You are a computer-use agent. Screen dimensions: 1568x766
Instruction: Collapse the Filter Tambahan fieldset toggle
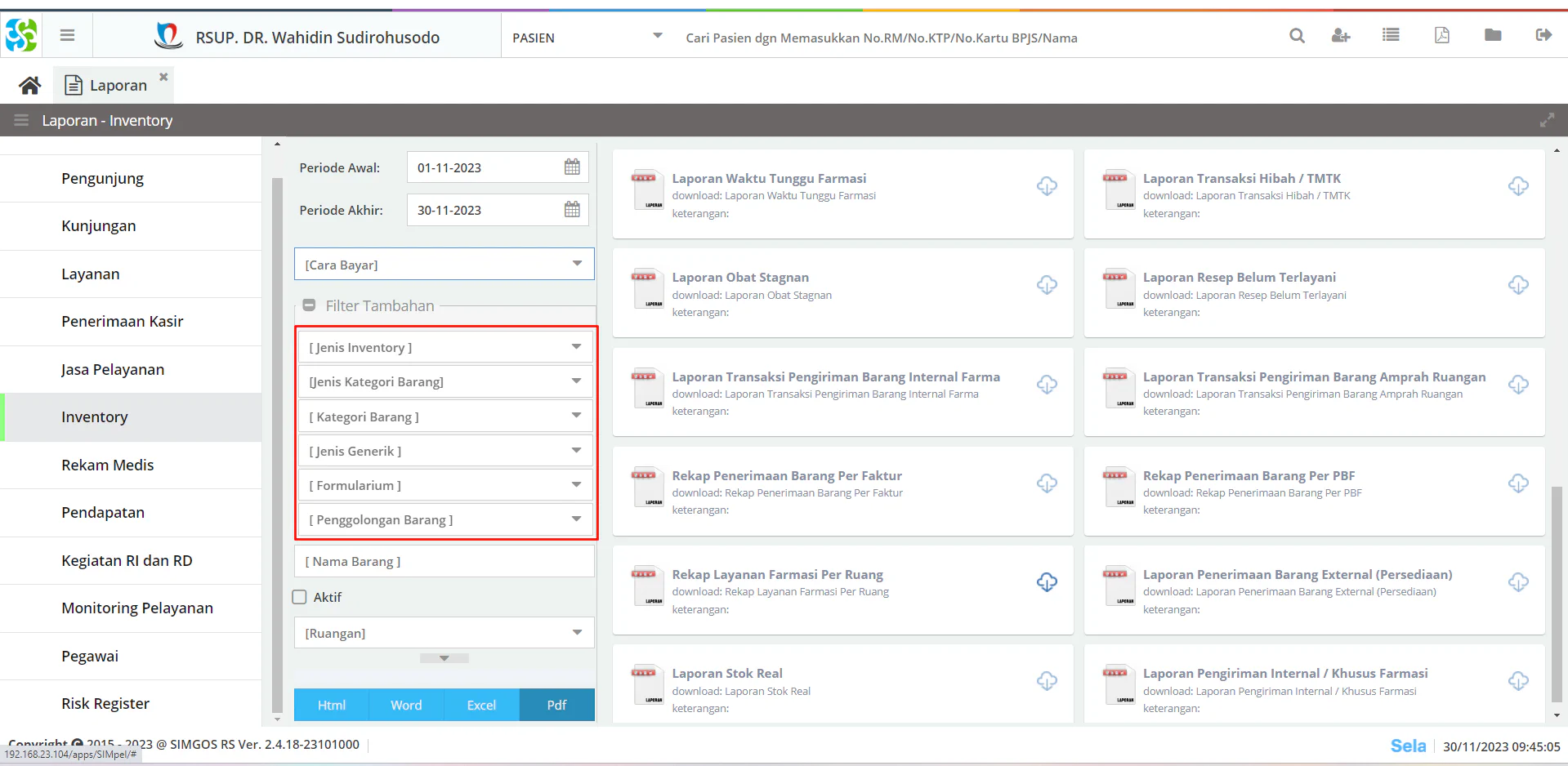(309, 305)
